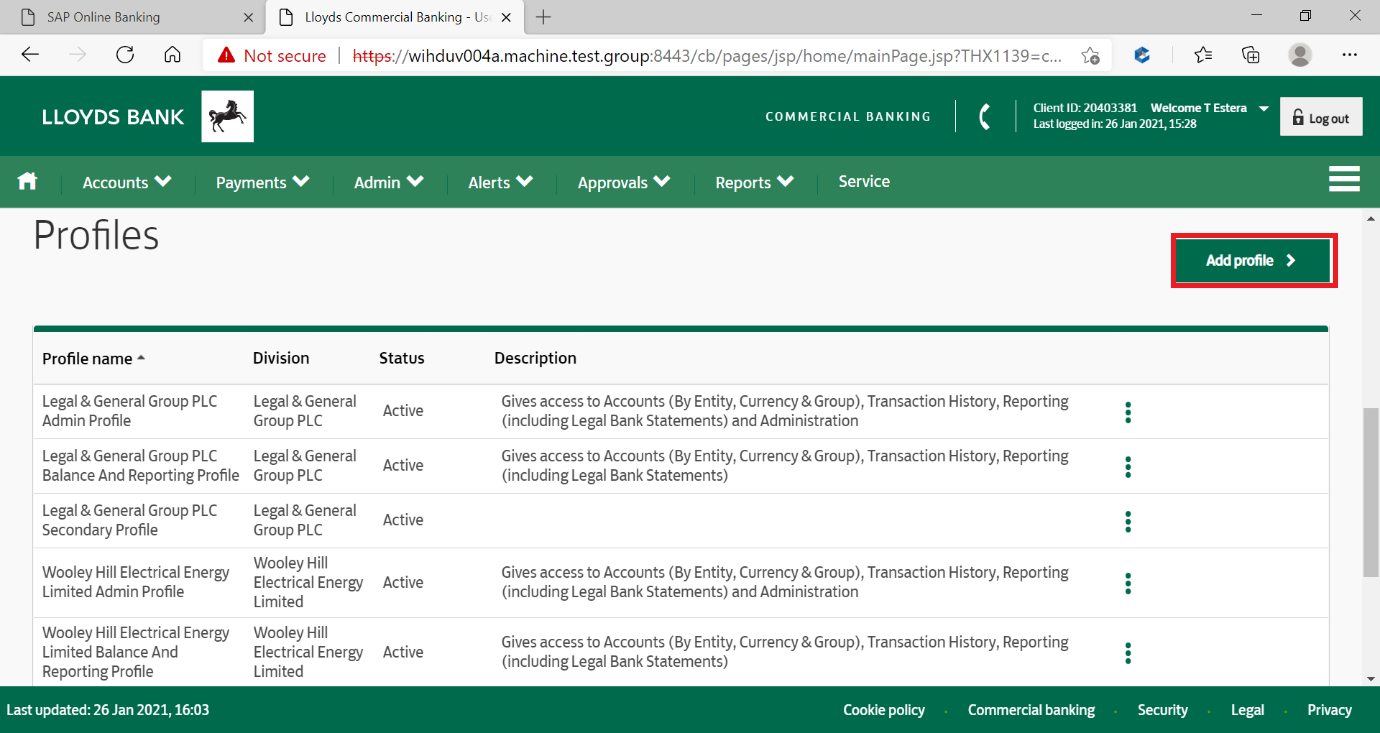Select Legal & General Group PLC Admin Profile name

[x=130, y=411]
